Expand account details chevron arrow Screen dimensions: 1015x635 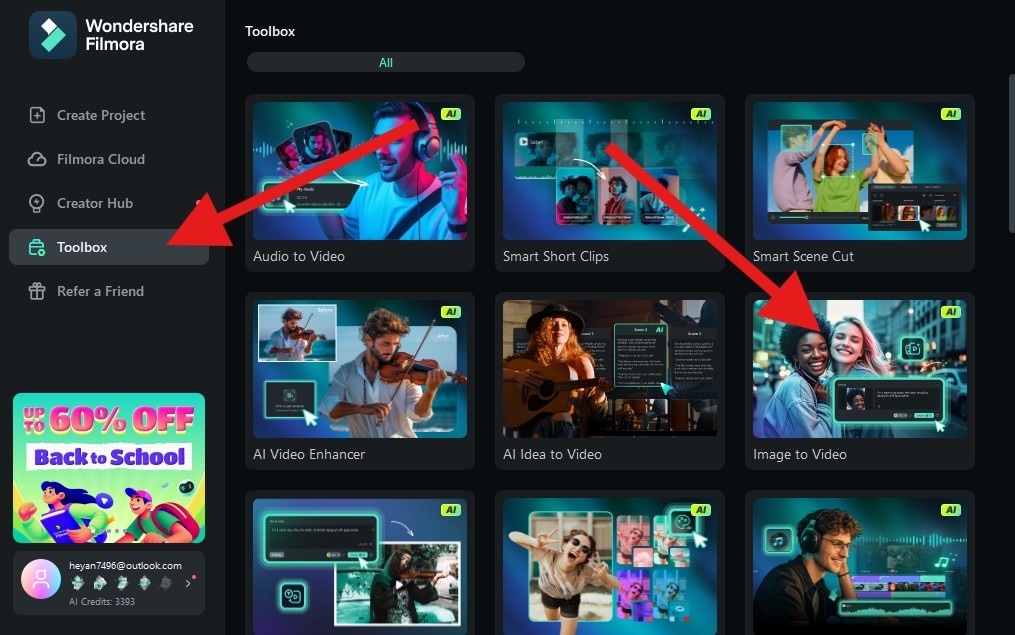click(188, 583)
